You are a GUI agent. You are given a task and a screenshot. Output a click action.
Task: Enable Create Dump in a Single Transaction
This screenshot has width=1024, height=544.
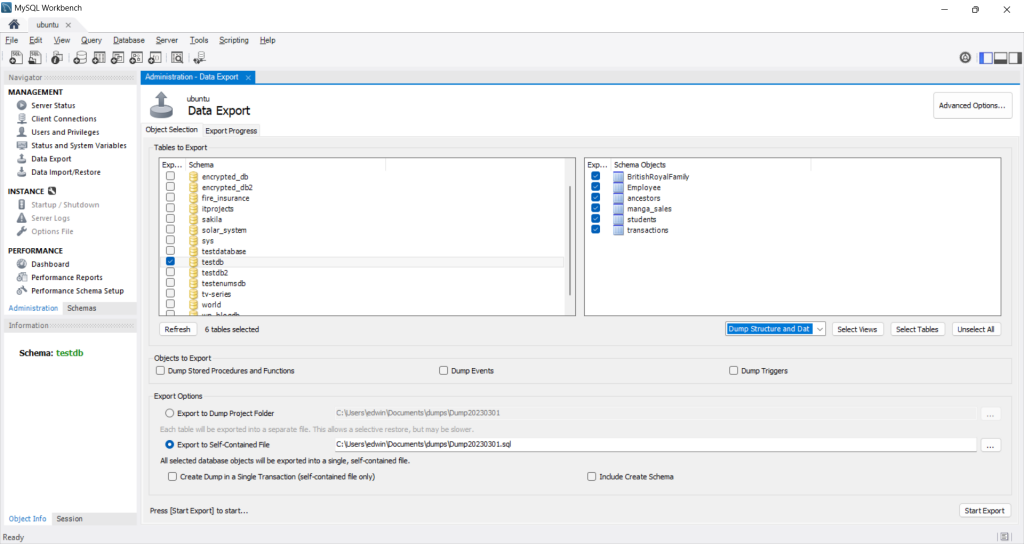click(172, 477)
